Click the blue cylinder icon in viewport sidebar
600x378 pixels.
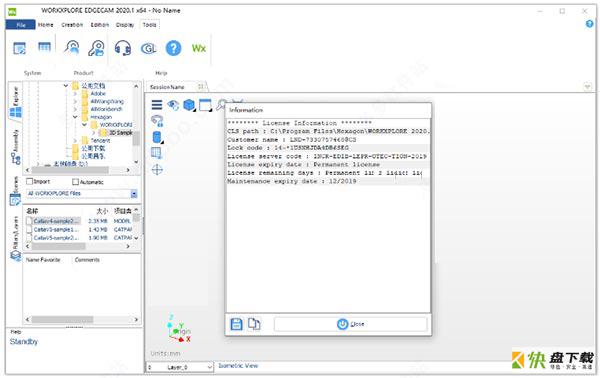coord(157,137)
